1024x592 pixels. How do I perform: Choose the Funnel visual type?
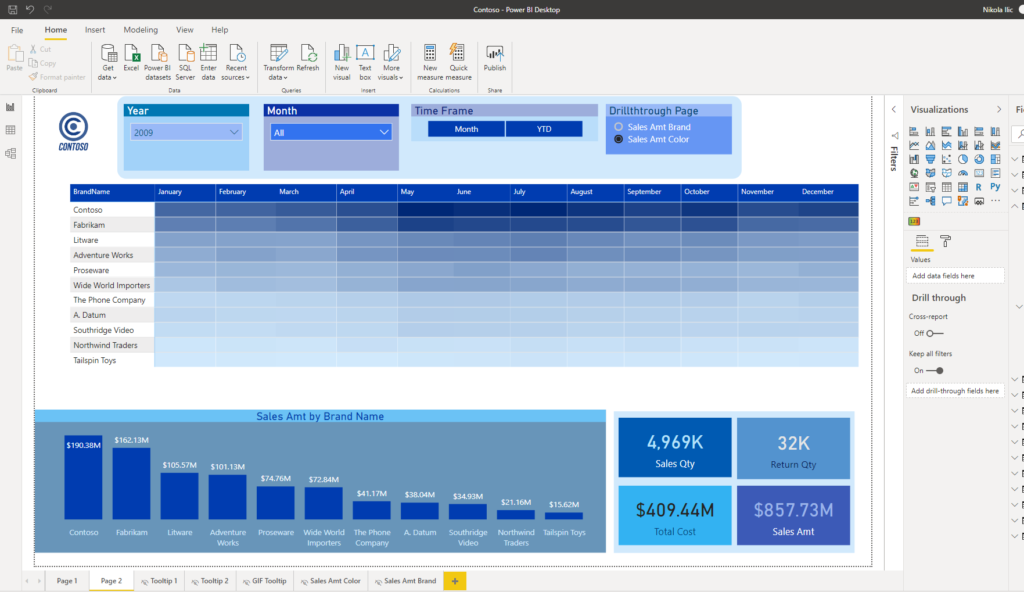pyautogui.click(x=930, y=159)
